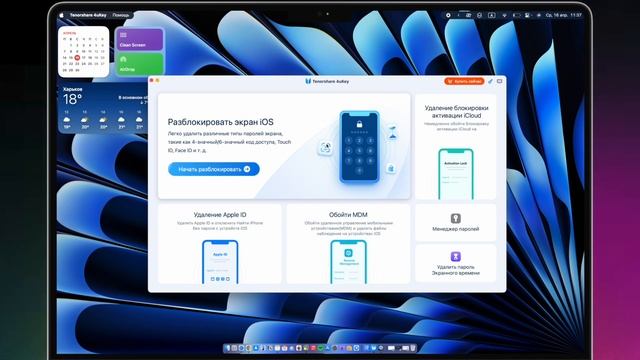Viewport: 640px width, 360px height.
Task: Click the keyboard input source 'A' icon
Action: (x=491, y=15)
